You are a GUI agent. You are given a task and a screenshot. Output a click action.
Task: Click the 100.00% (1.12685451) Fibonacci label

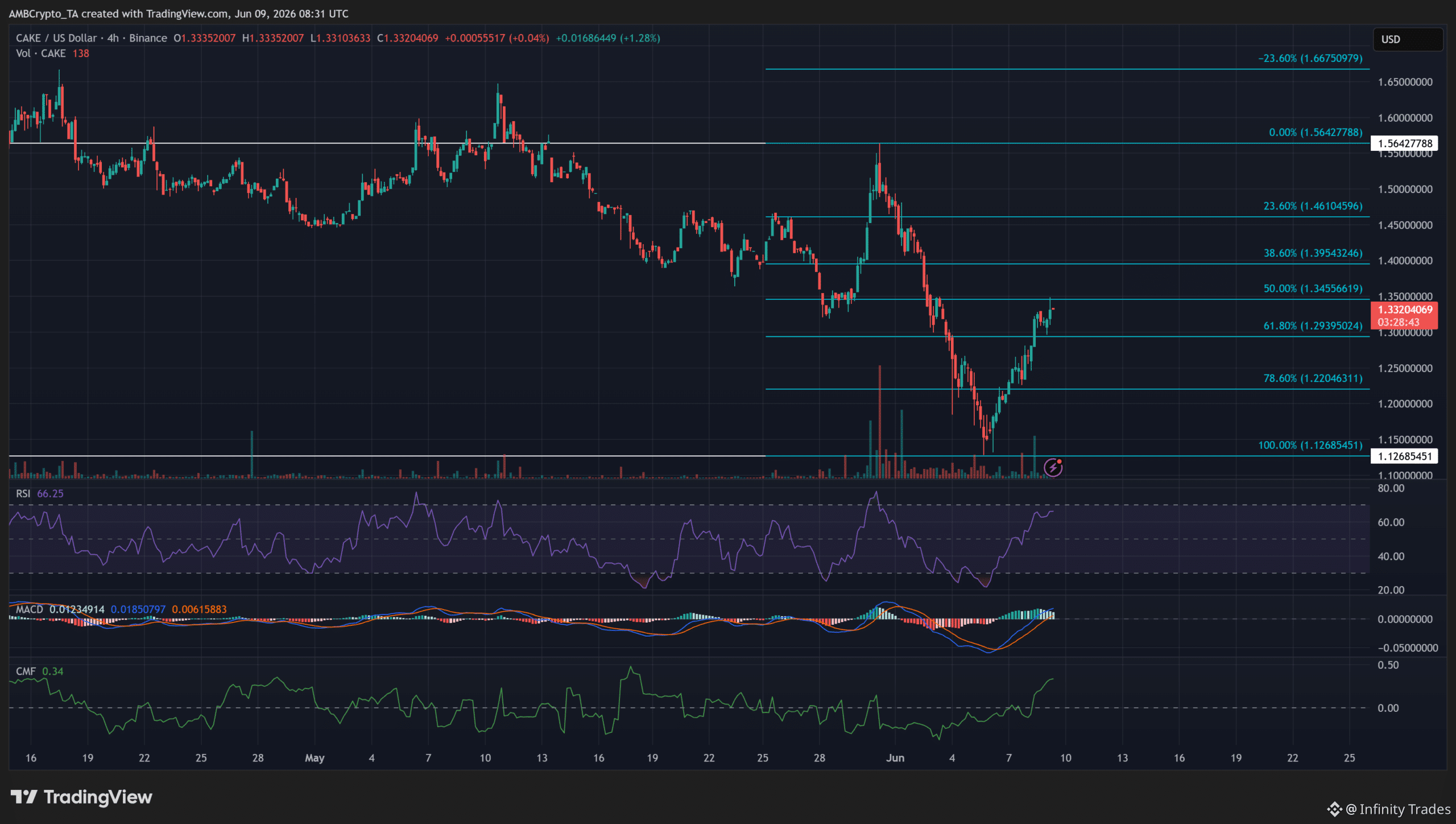tap(1310, 445)
